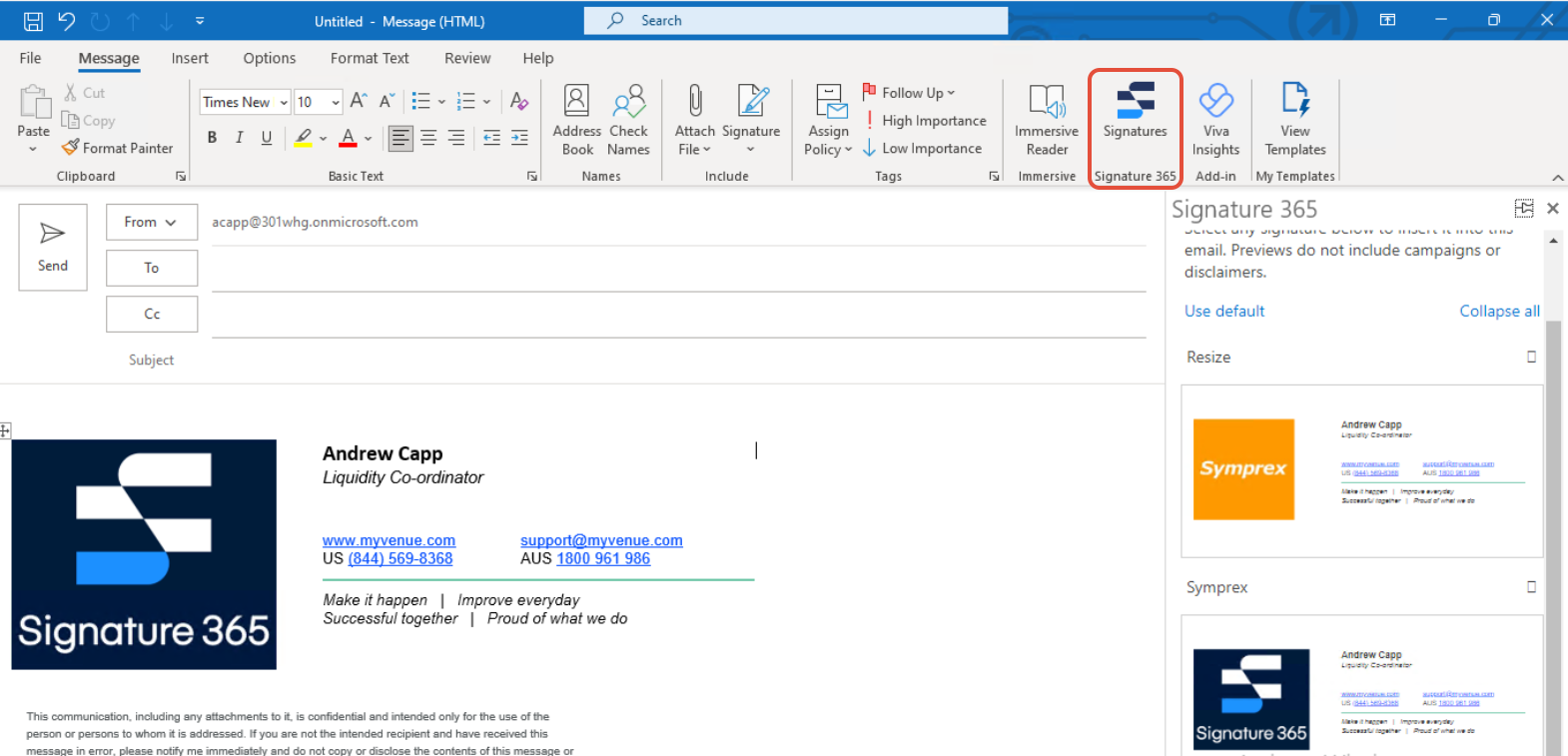Open the www.myvenue.com link
Screen dimensions: 1568x756
point(389,540)
